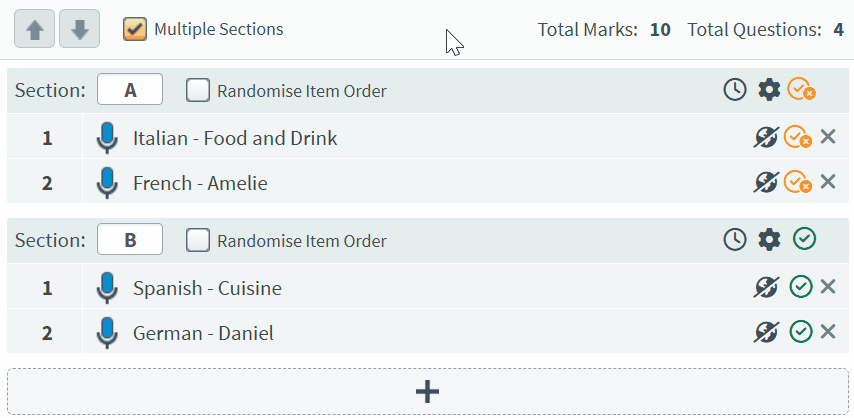This screenshot has width=854, height=418.
Task: Toggle visibility eye for German - Daniel row
Action: tap(766, 332)
